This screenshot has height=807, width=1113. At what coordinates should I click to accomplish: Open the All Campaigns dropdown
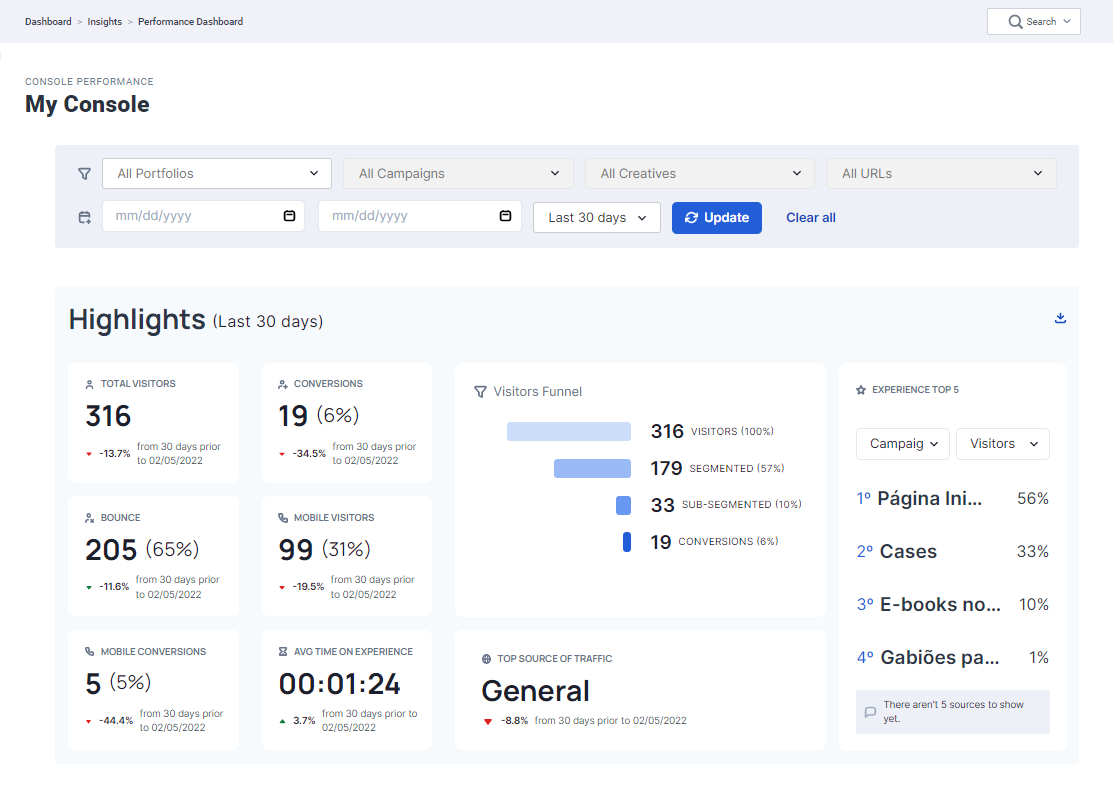[x=459, y=174]
